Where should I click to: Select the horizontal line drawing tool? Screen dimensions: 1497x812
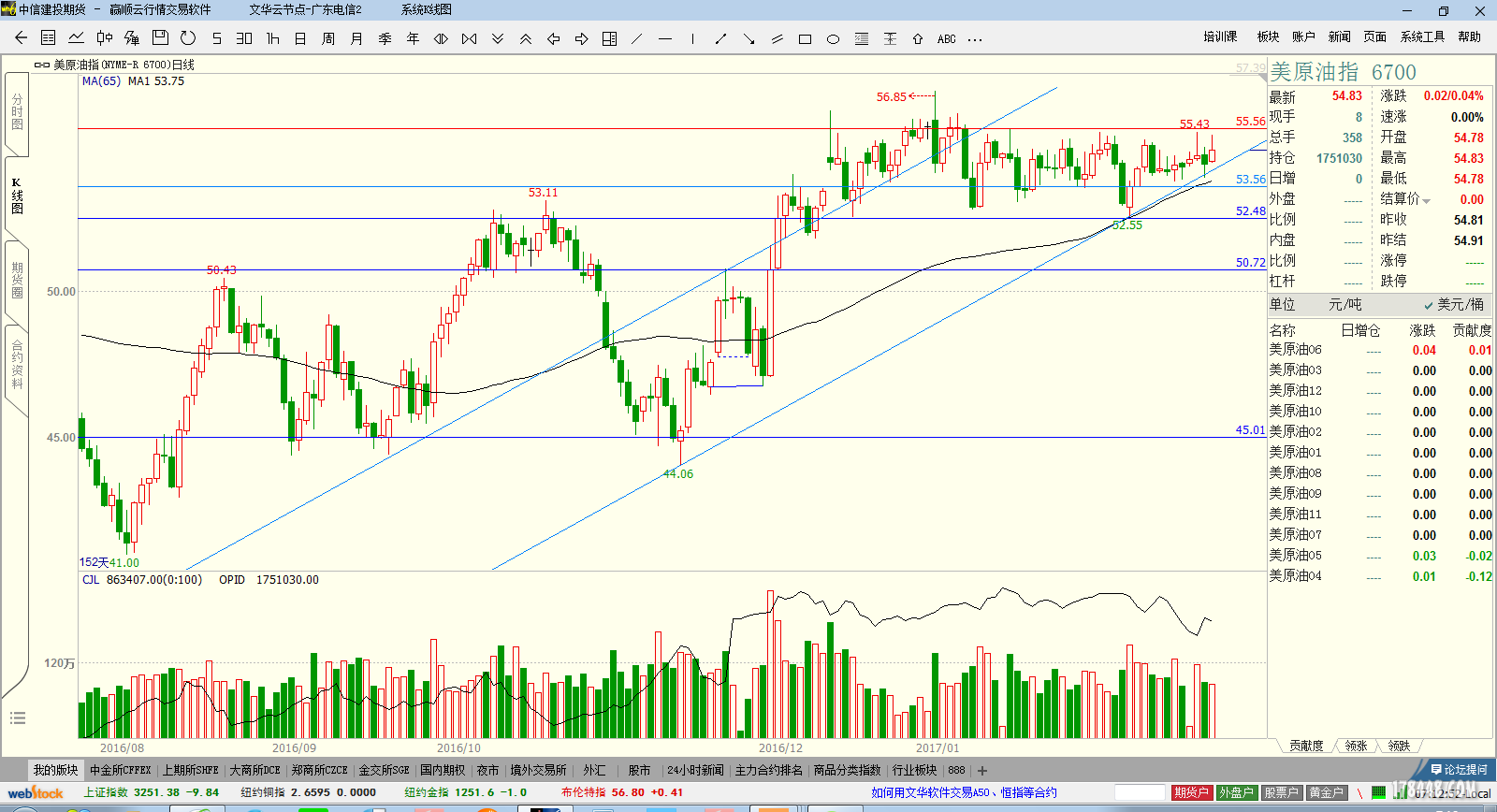(x=665, y=38)
